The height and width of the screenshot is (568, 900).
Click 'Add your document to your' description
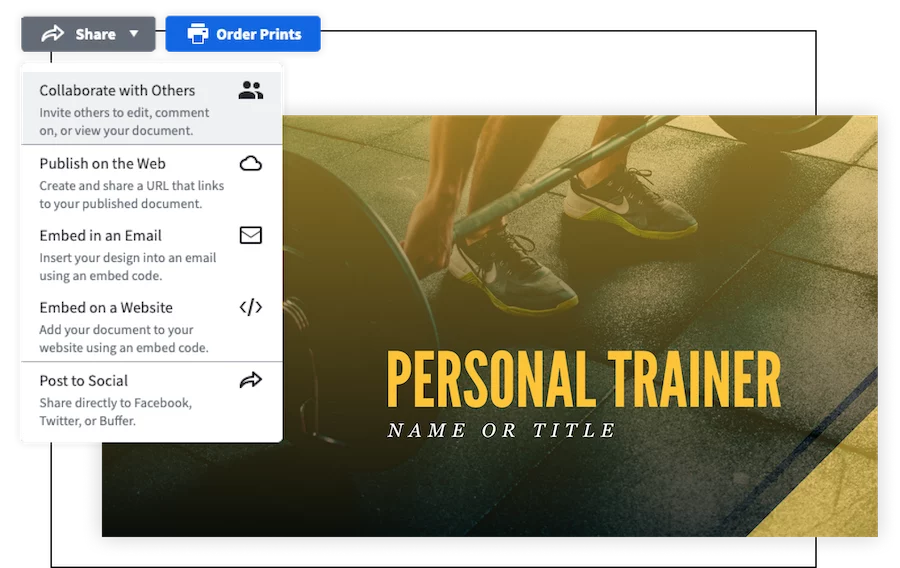(x=116, y=330)
